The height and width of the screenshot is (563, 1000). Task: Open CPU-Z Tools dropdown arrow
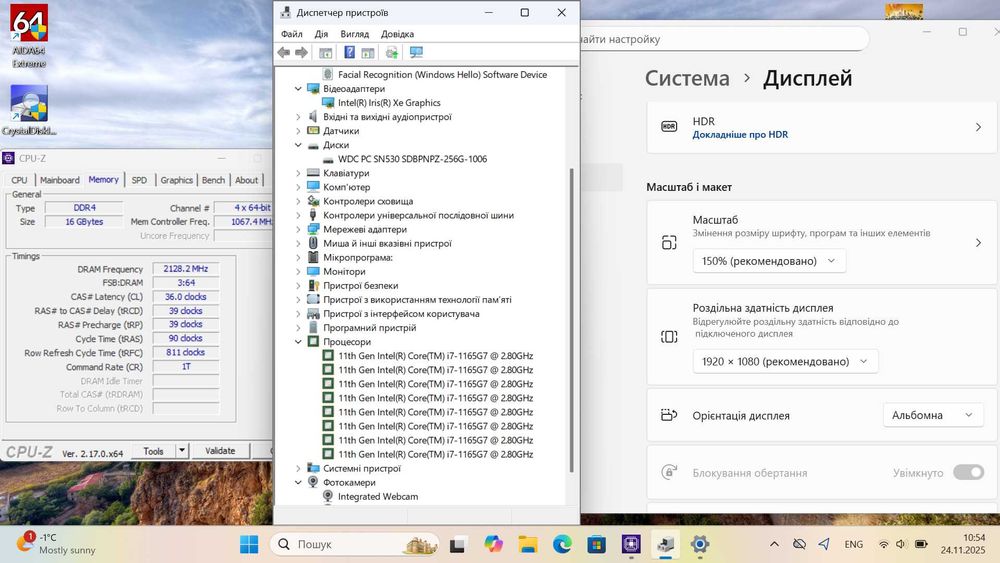182,451
